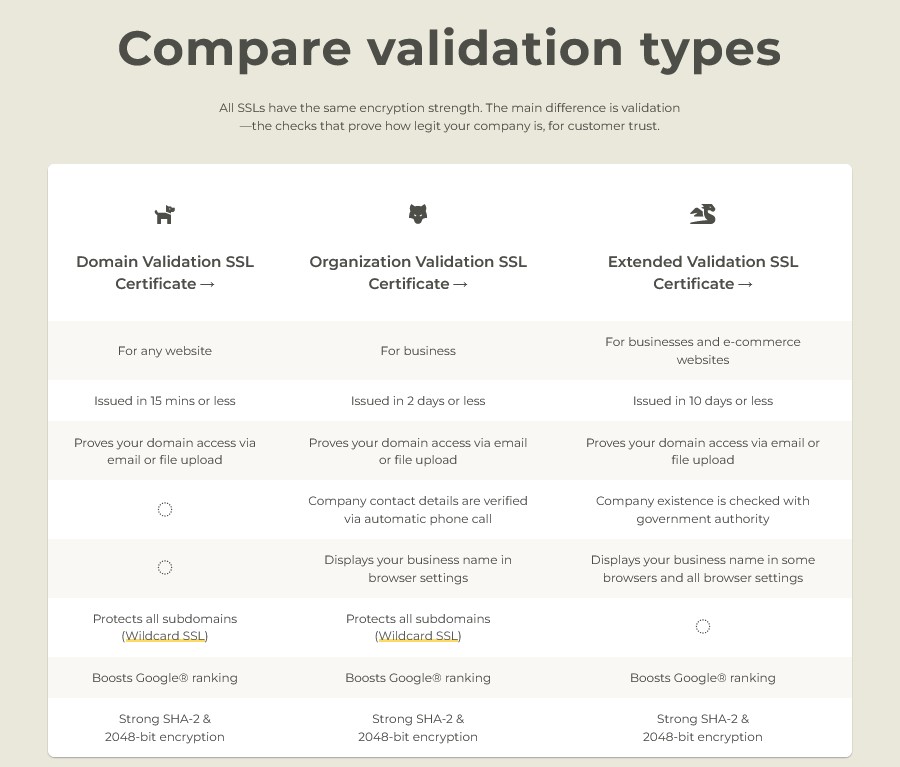Click the dotted circle in the Extended Validation column

coord(703,626)
